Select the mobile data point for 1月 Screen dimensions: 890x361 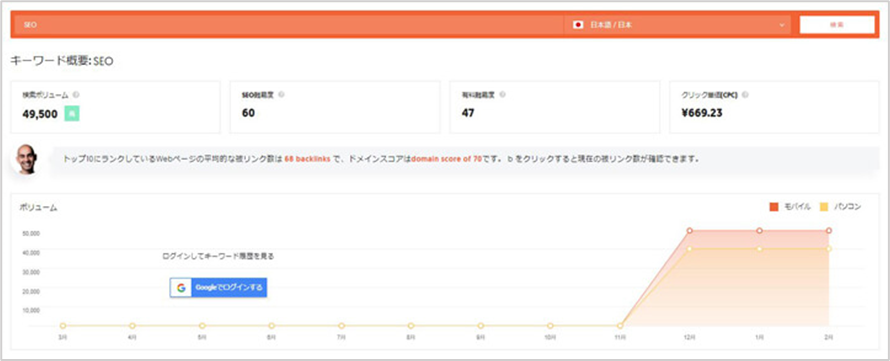point(759,230)
